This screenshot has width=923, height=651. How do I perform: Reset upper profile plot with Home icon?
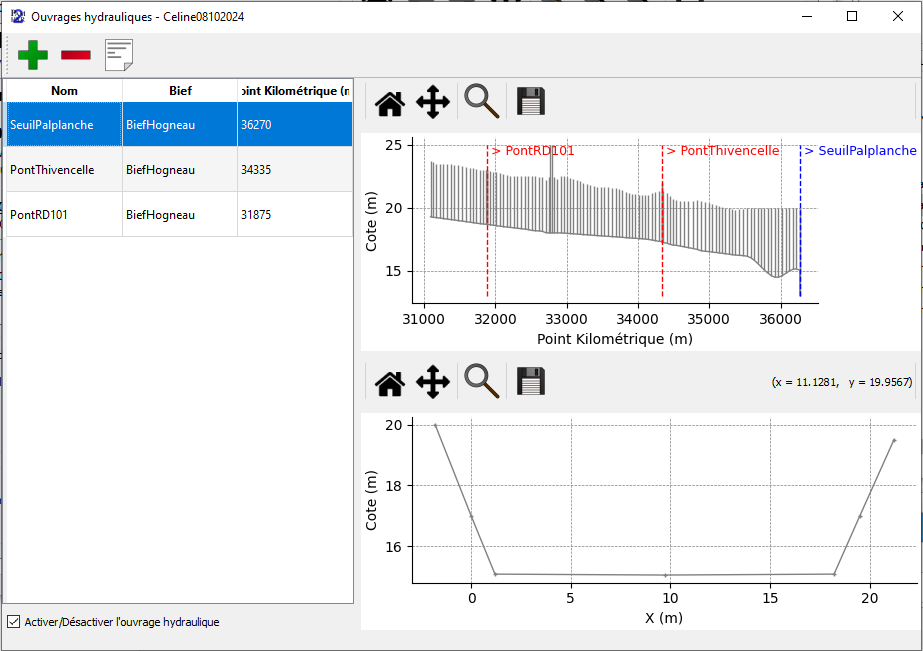click(389, 102)
